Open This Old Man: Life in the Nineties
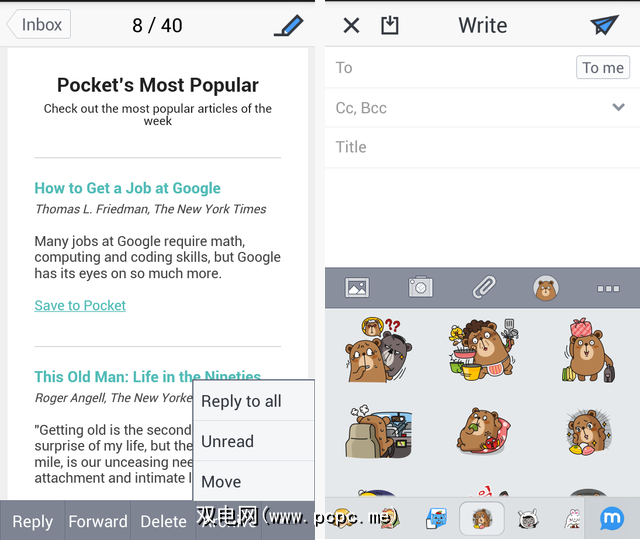Viewport: 640px width, 540px height. [x=147, y=376]
